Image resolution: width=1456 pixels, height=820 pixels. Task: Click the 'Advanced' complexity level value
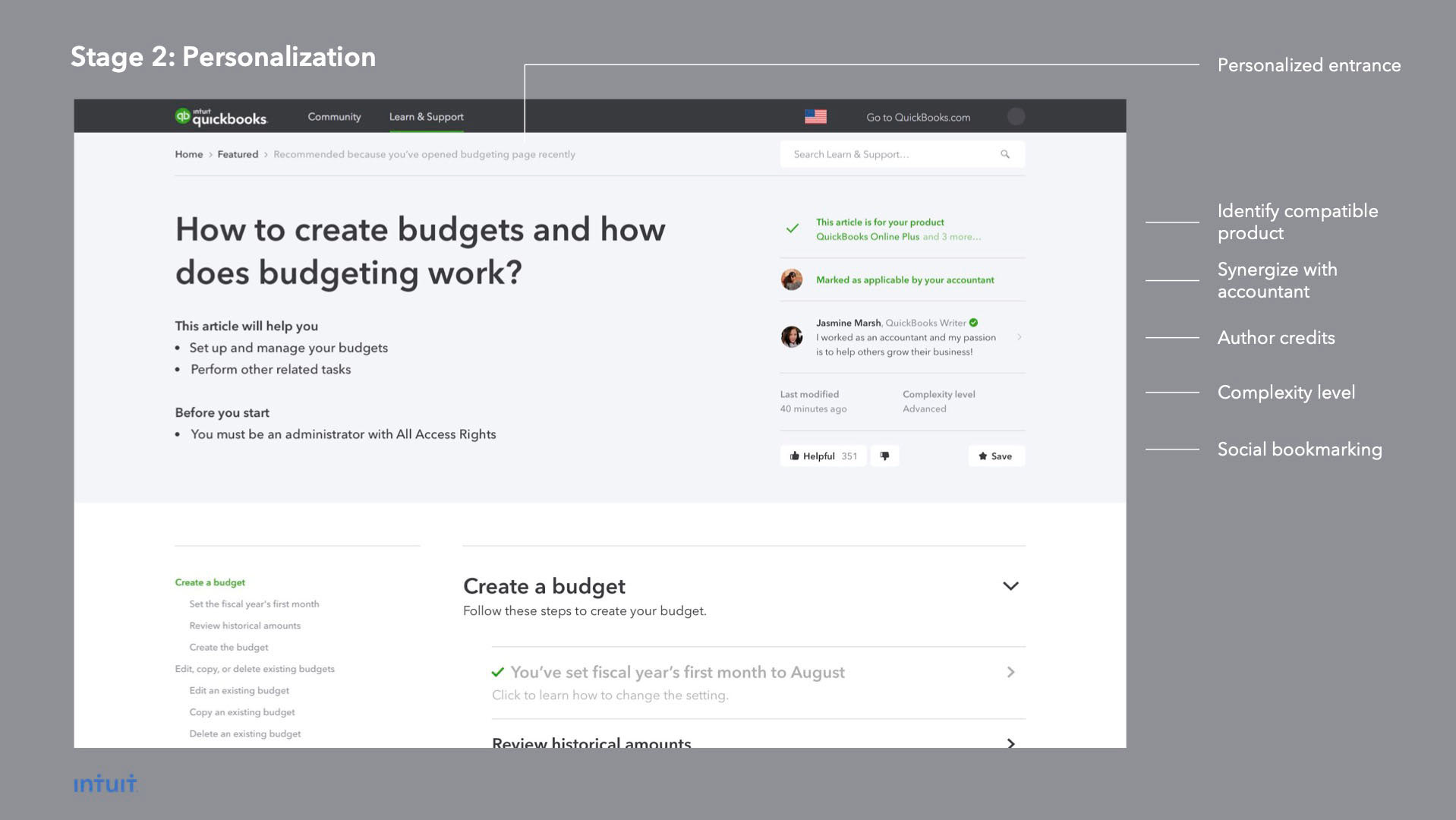[x=924, y=408]
